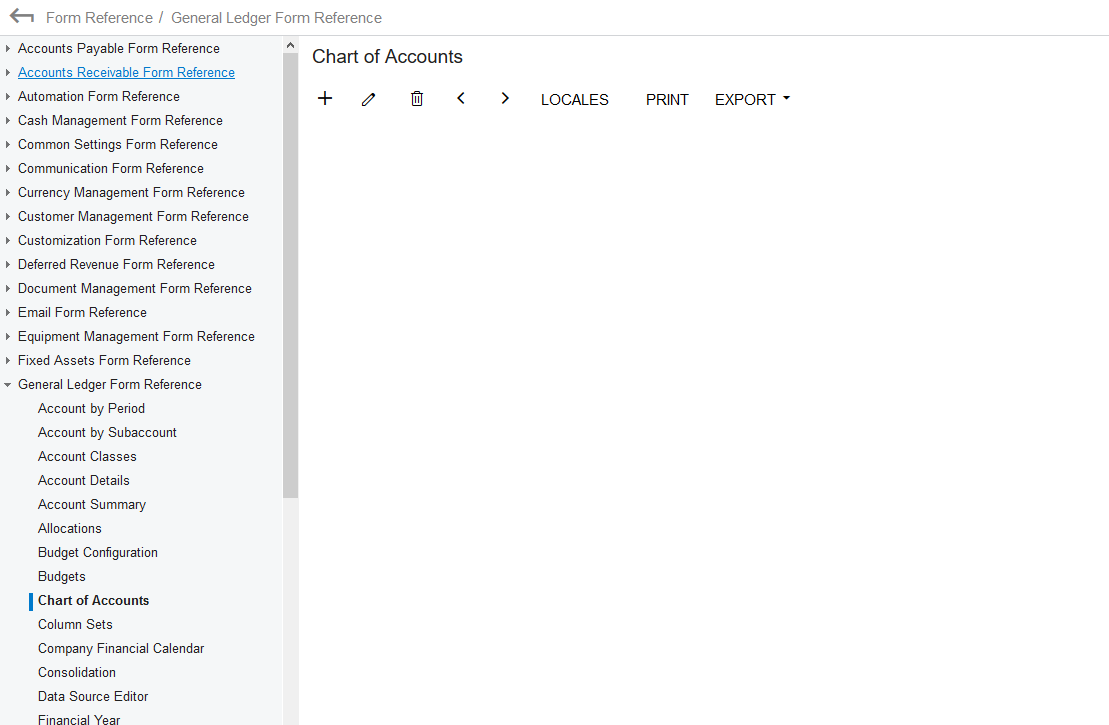Image resolution: width=1109 pixels, height=725 pixels.
Task: Open the Accounts Receivable Form Reference link
Action: tap(126, 72)
